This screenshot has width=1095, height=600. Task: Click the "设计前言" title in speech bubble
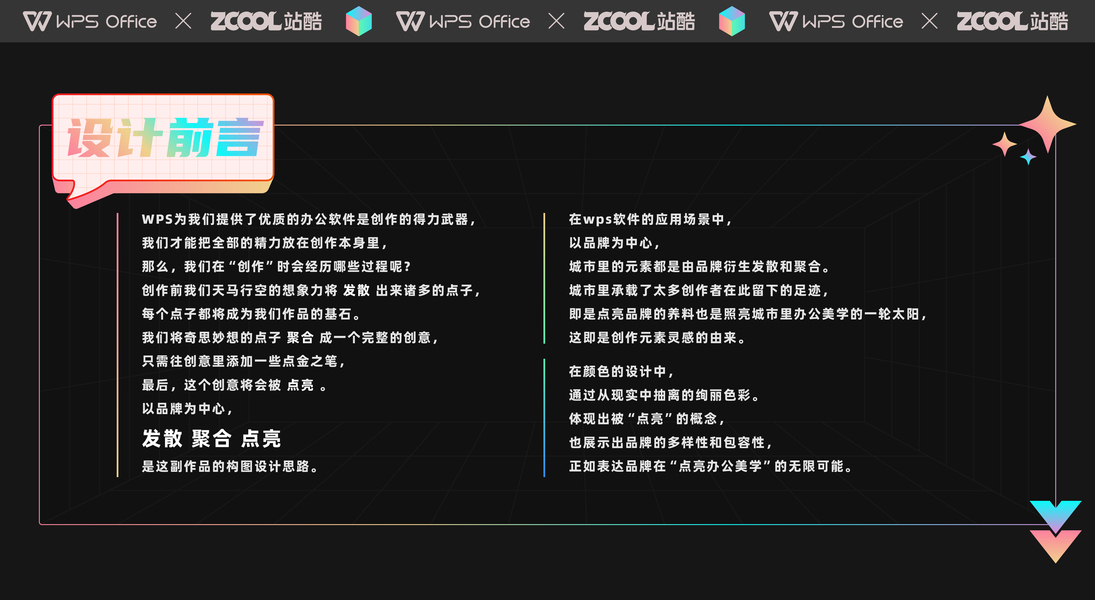[165, 138]
